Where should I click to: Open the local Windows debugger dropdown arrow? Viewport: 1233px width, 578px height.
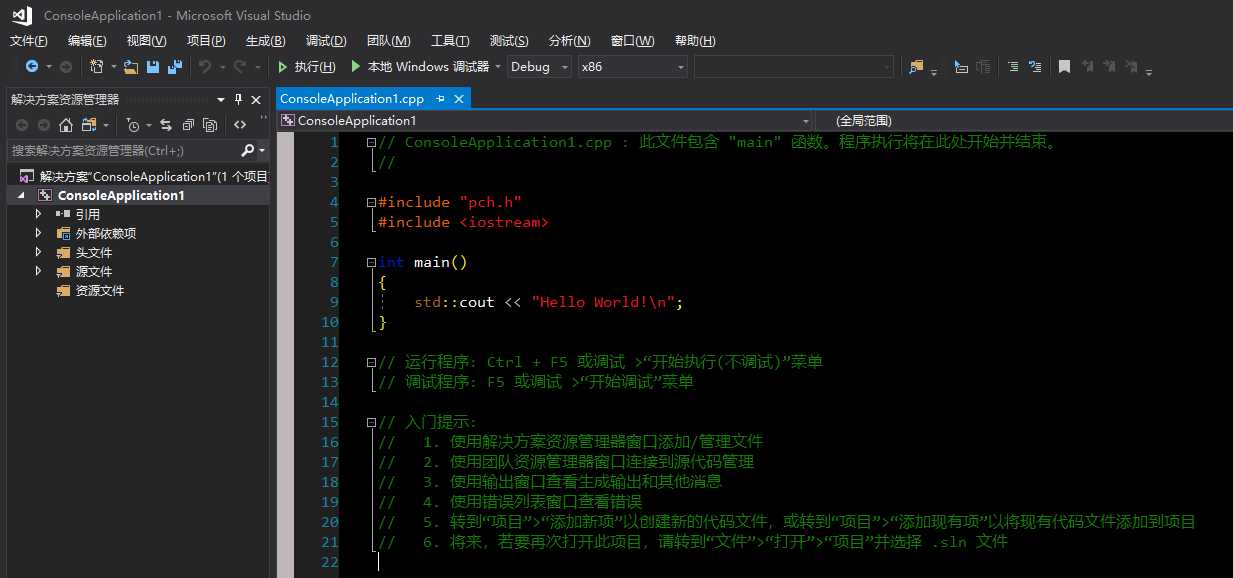point(498,67)
